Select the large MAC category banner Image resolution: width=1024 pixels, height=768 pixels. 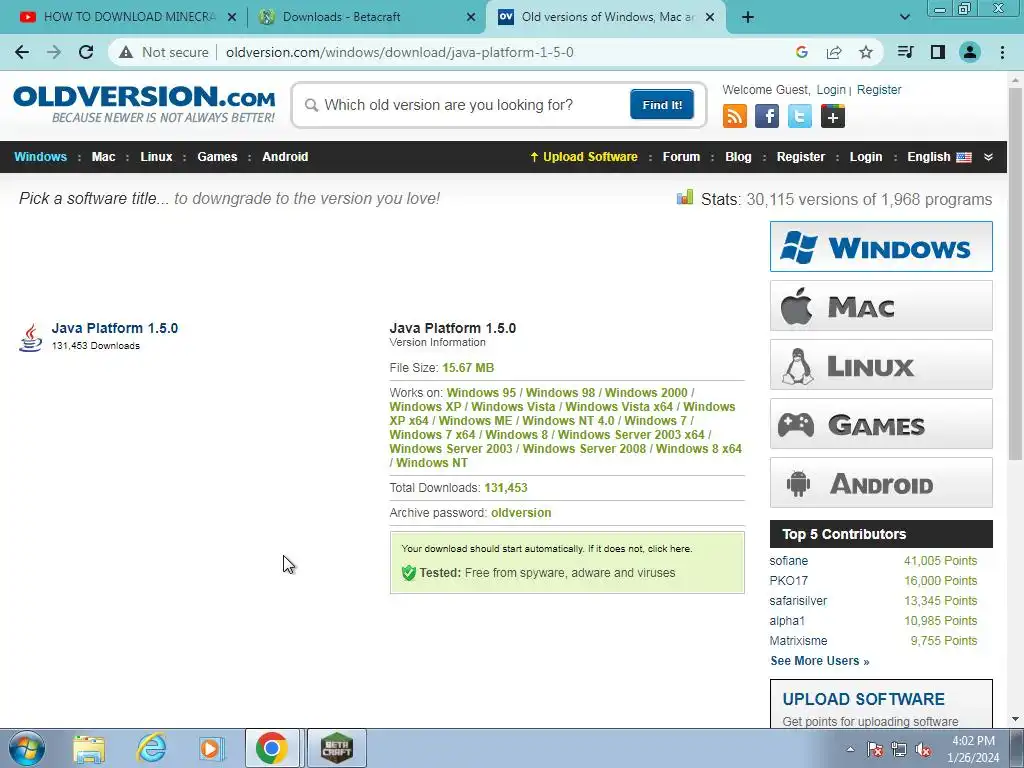[x=881, y=306]
